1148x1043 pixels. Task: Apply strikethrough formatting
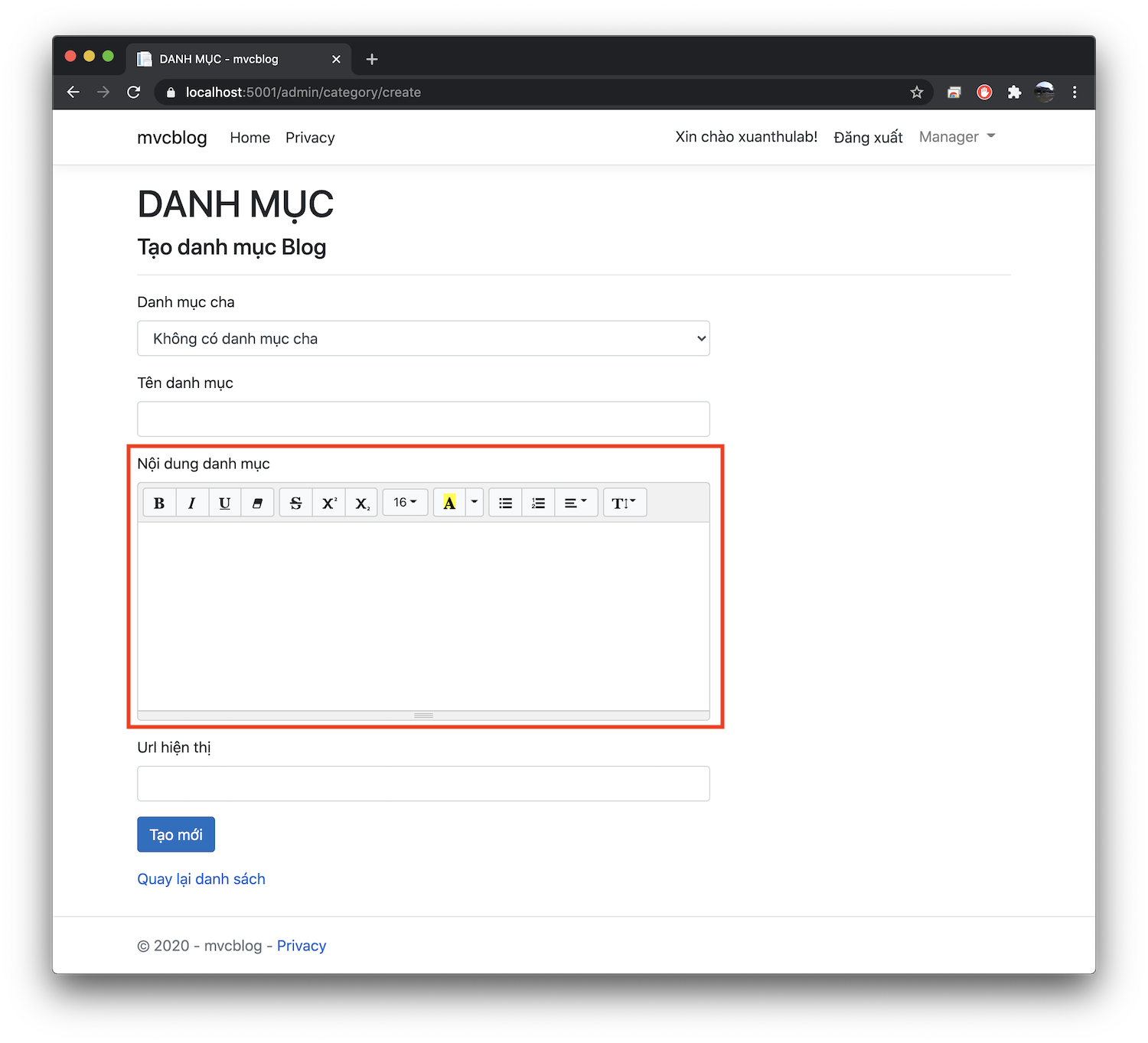296,503
